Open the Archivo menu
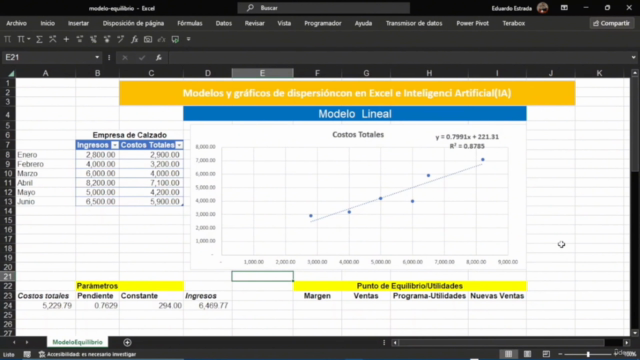This screenshot has width=640, height=360. pos(16,23)
